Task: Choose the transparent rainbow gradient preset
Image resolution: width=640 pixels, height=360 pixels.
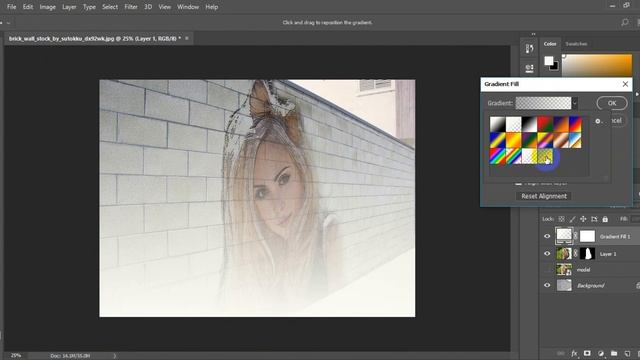Action: tap(513, 156)
